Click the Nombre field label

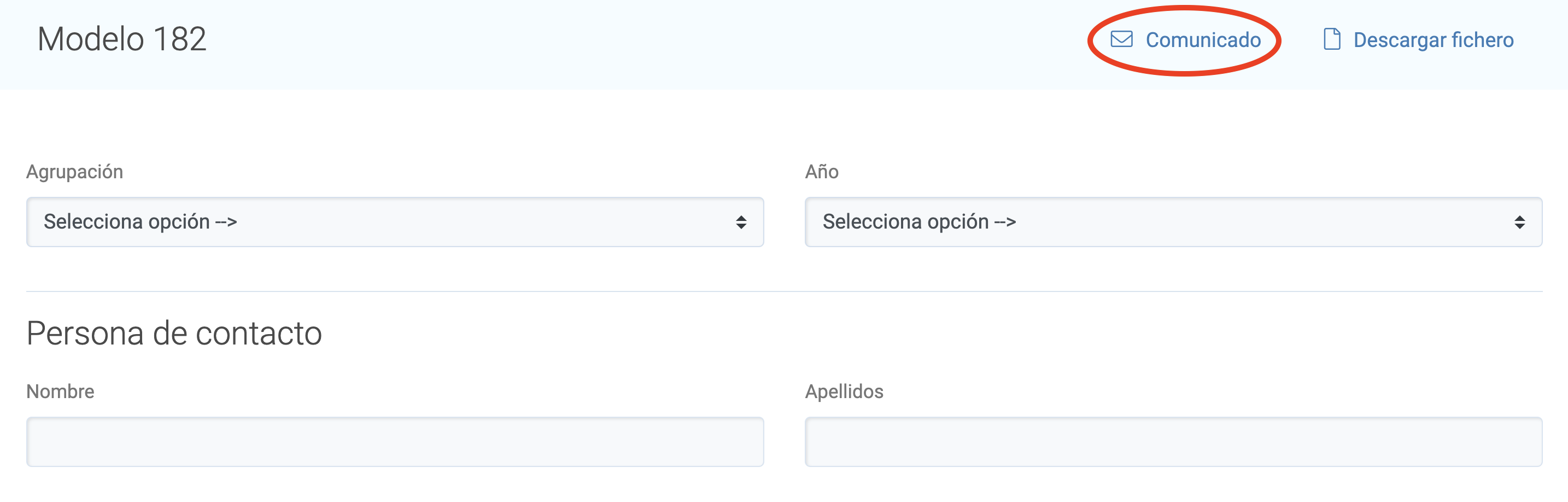pos(60,391)
